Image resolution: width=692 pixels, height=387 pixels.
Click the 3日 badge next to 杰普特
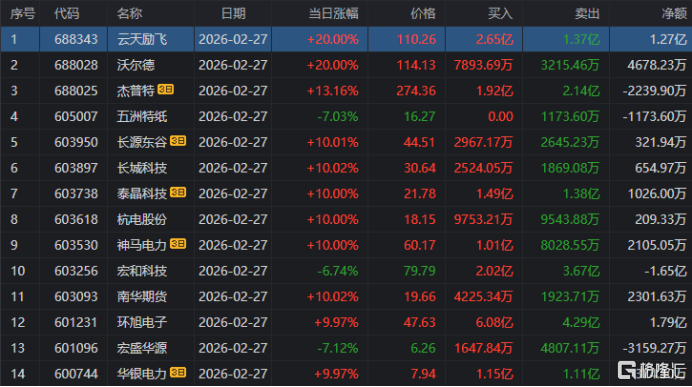point(165,90)
